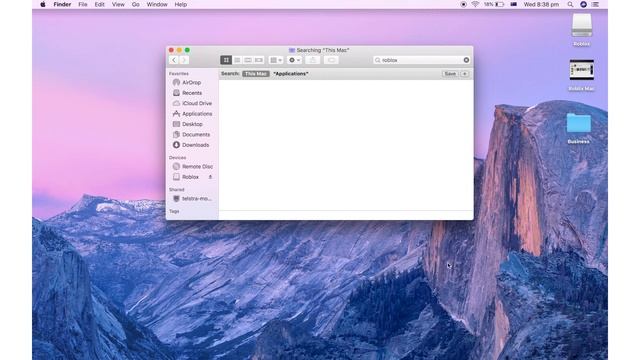Click the folder proxy icon in title
The height and width of the screenshot is (360, 640).
pos(291,50)
